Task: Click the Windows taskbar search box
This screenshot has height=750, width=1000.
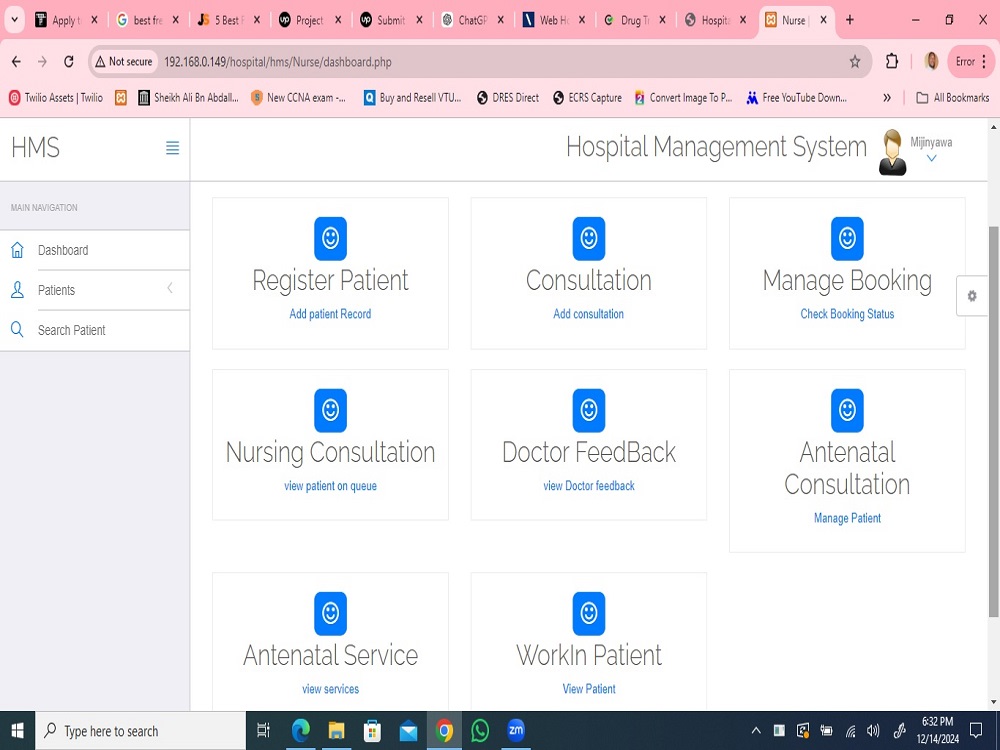Action: [140, 731]
